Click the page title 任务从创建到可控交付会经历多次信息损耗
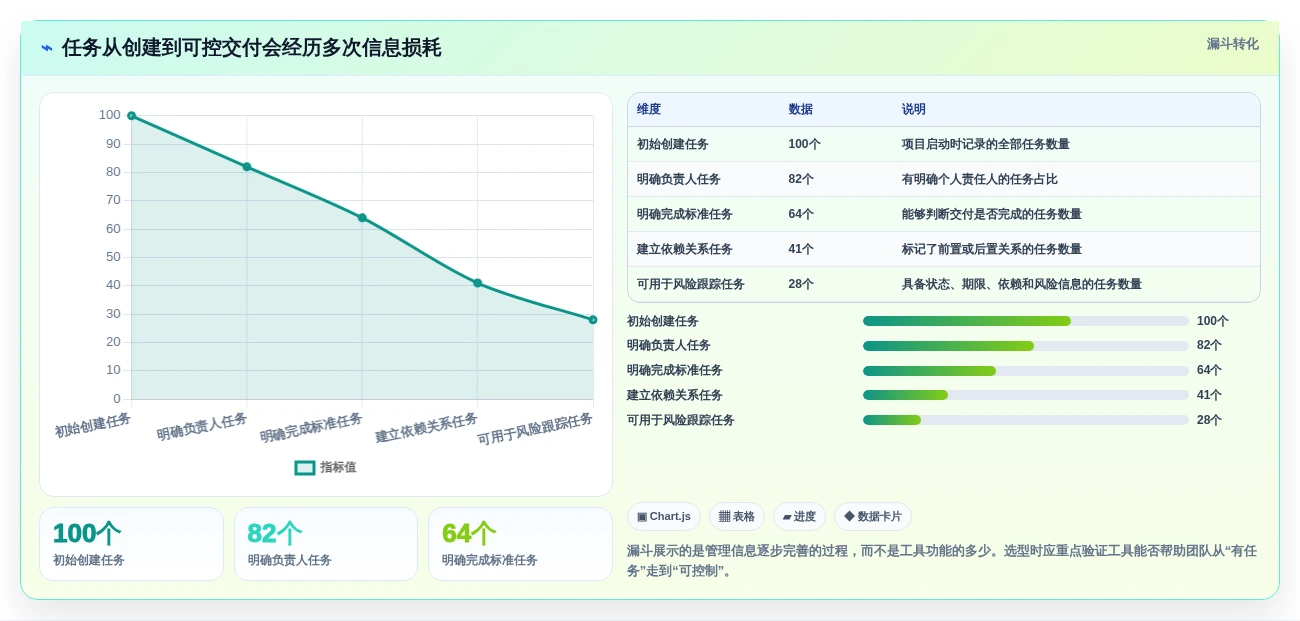The height and width of the screenshot is (621, 1300). click(251, 48)
